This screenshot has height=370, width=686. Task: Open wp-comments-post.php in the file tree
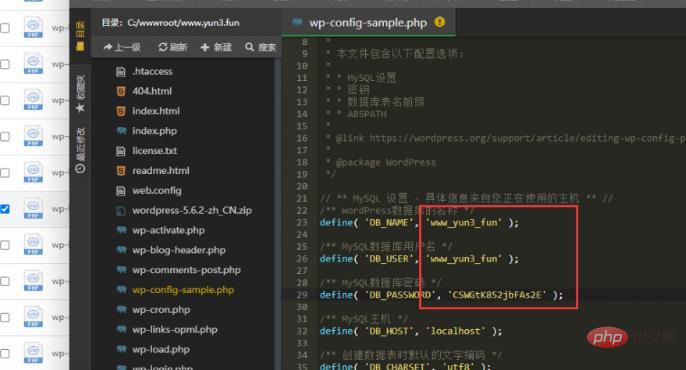pyautogui.click(x=186, y=270)
